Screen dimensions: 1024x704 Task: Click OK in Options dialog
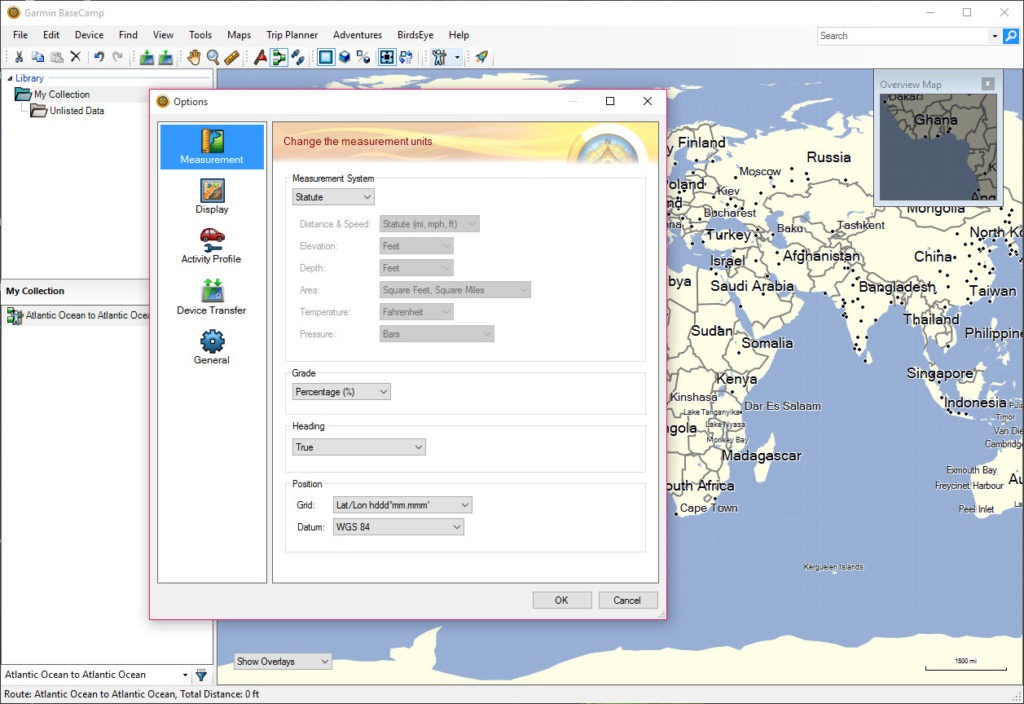click(x=562, y=600)
